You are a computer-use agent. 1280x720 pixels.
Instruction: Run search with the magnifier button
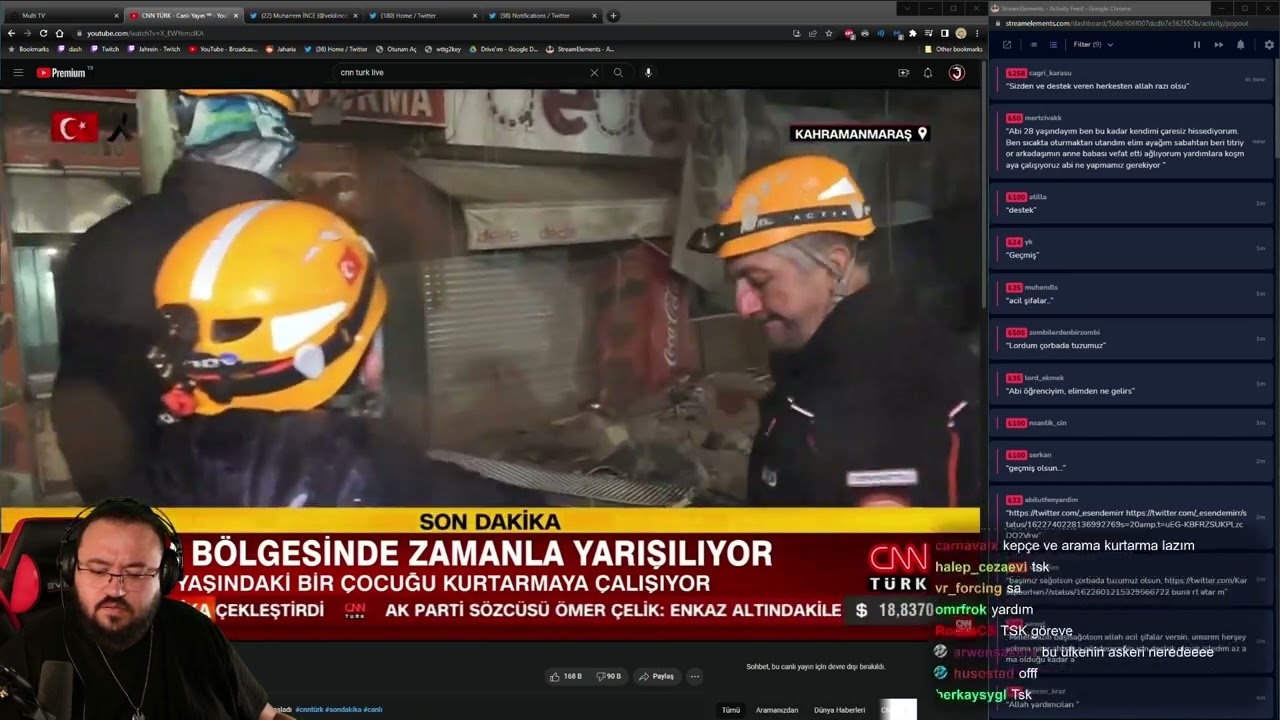pos(618,73)
